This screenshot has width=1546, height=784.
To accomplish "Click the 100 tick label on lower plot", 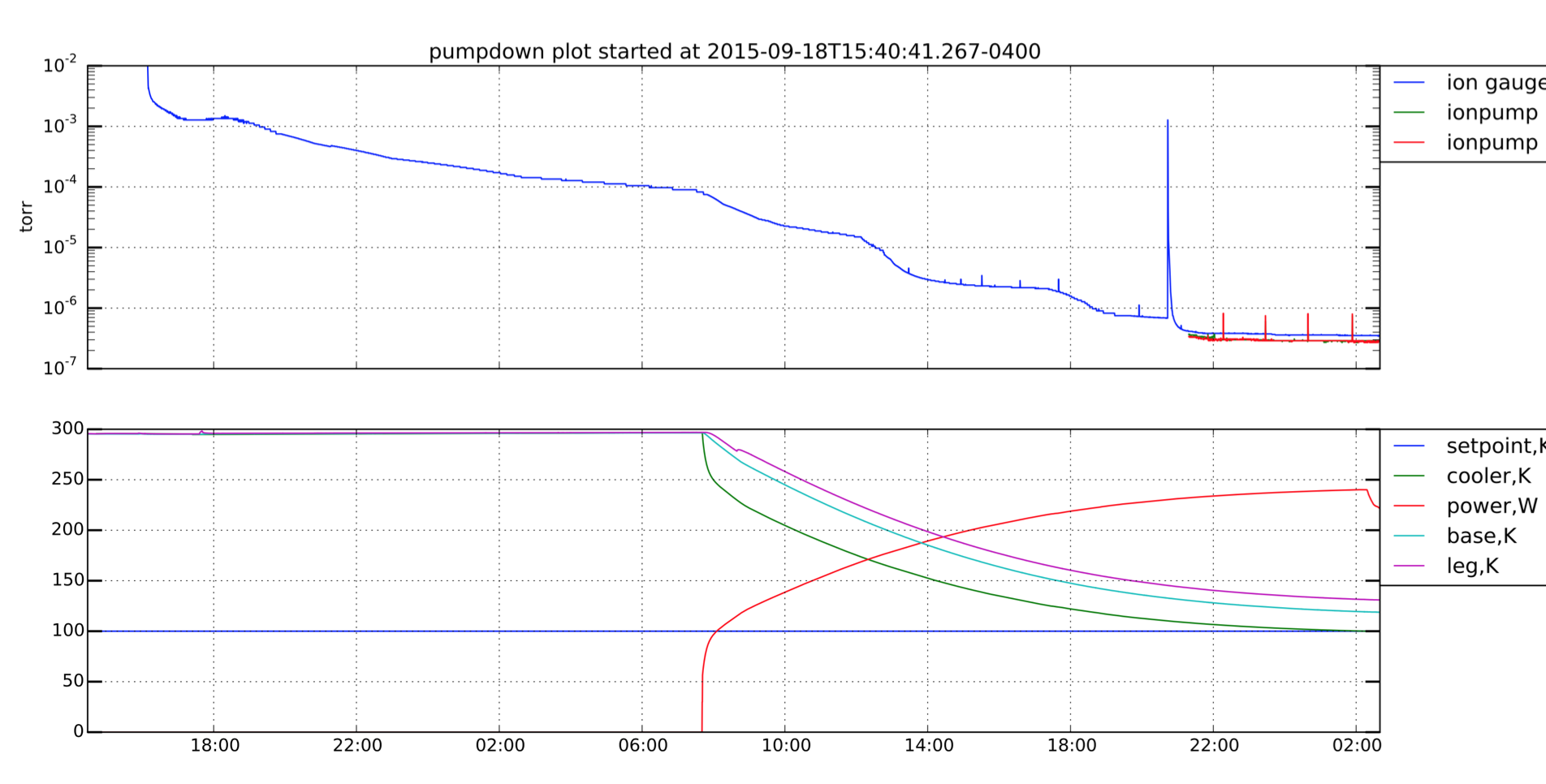I will (67, 631).
